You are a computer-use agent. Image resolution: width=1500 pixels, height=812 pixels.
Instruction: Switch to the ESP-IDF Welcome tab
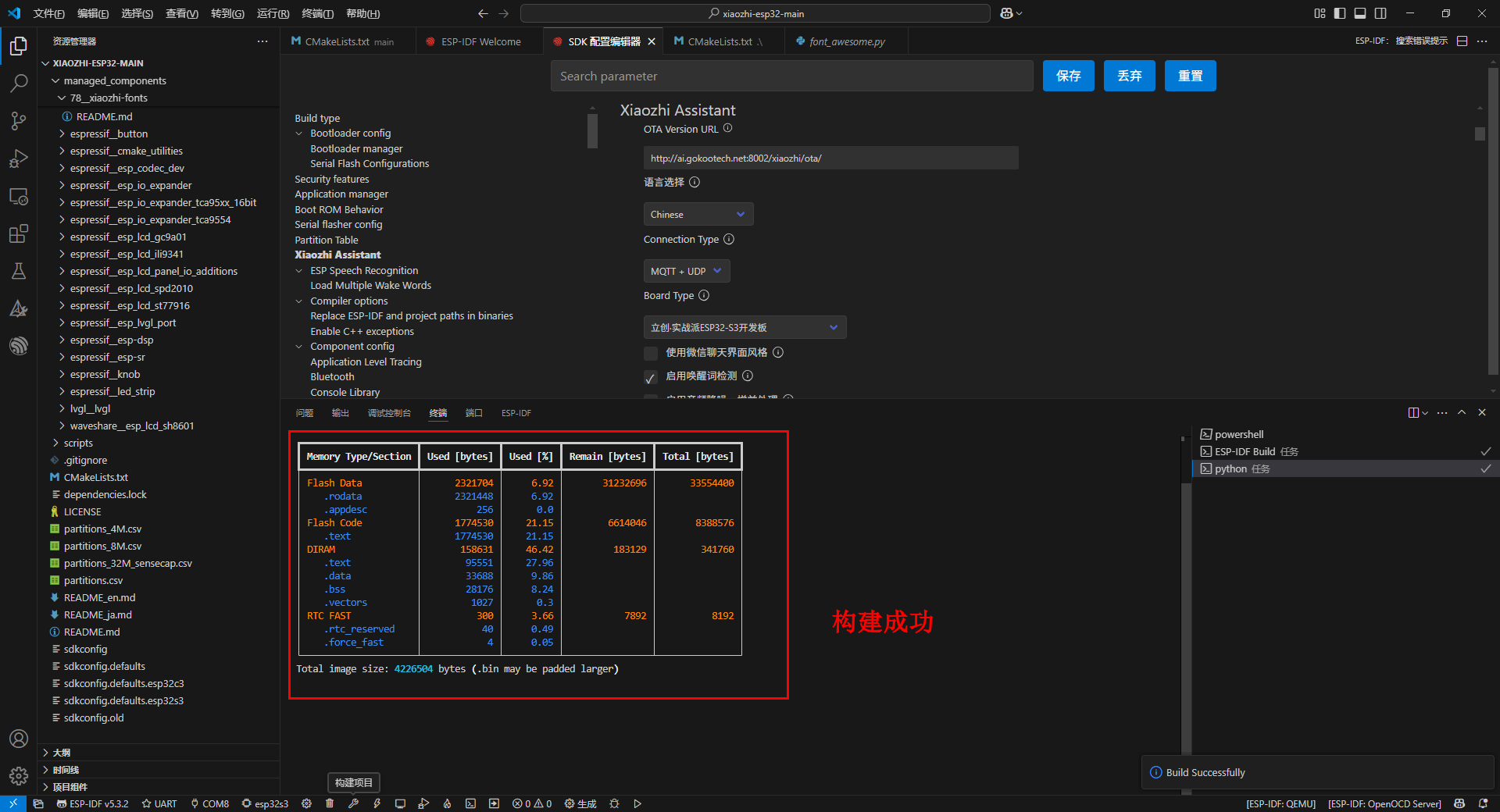(480, 41)
